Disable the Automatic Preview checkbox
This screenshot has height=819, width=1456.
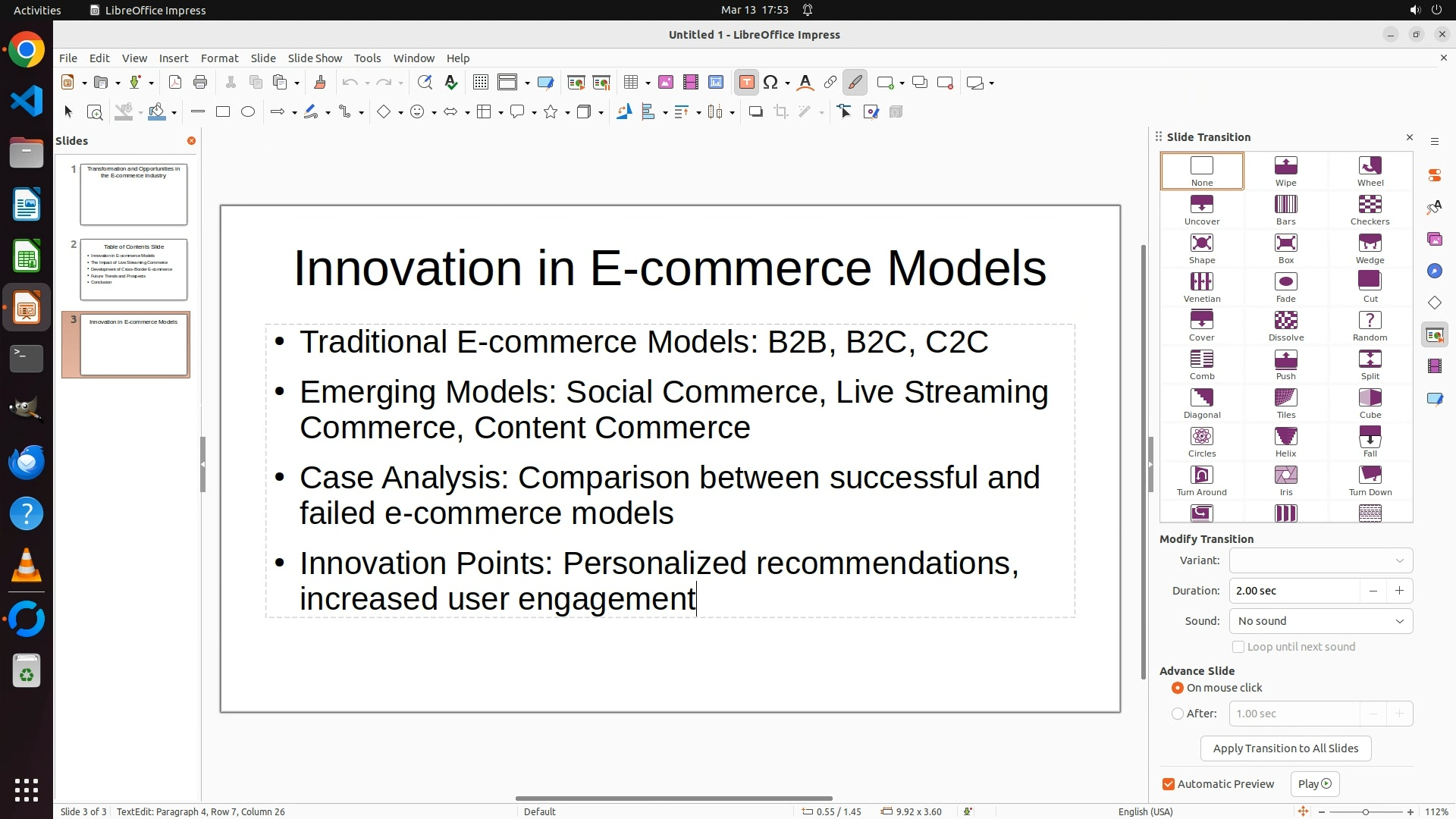pos(1169,784)
